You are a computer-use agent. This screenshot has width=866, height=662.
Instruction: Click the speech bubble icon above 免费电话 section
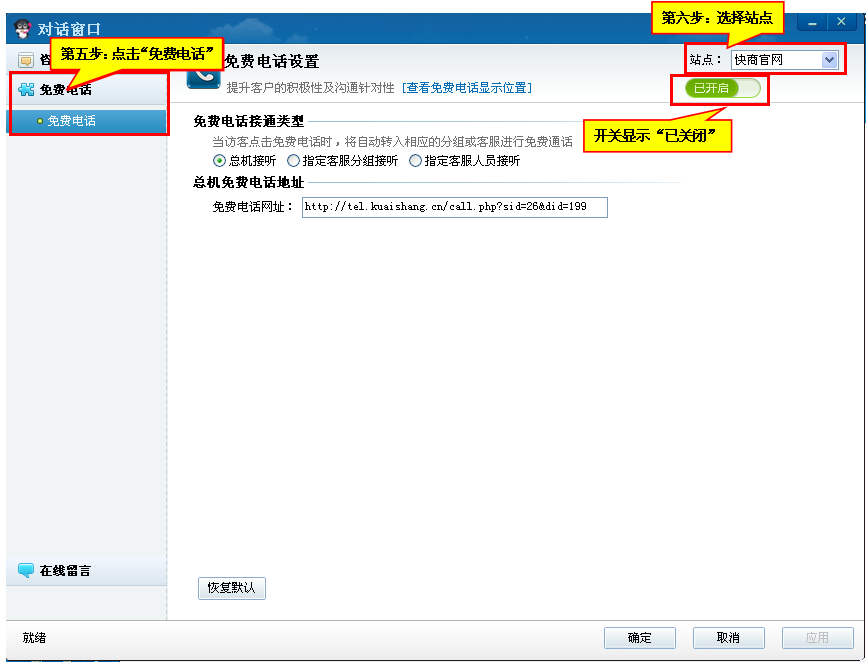tap(26, 60)
